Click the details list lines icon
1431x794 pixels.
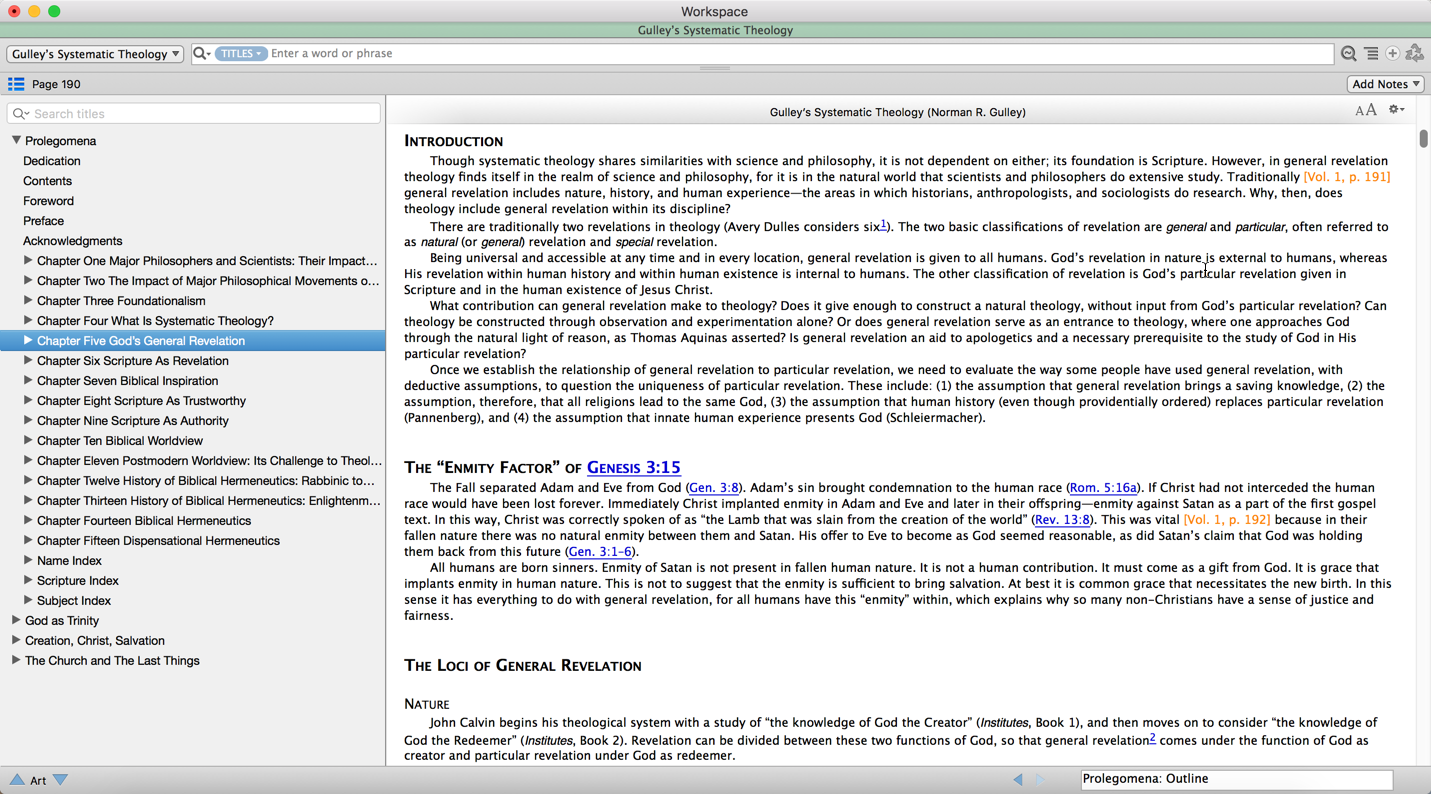(1371, 53)
